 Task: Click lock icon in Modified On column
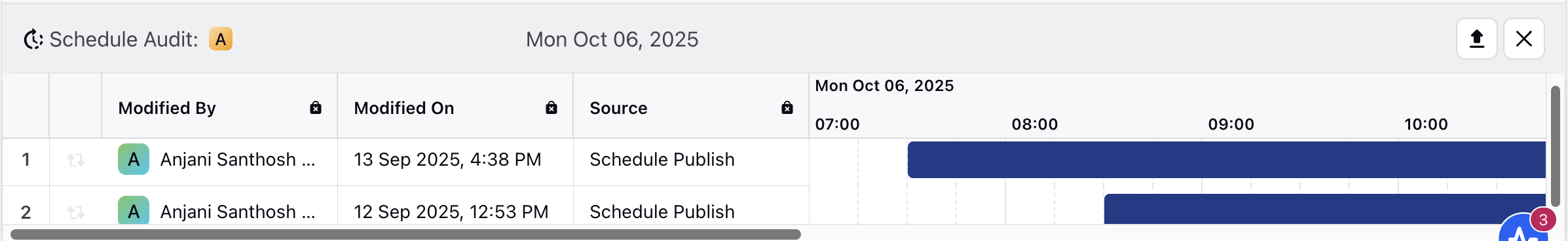tap(551, 108)
